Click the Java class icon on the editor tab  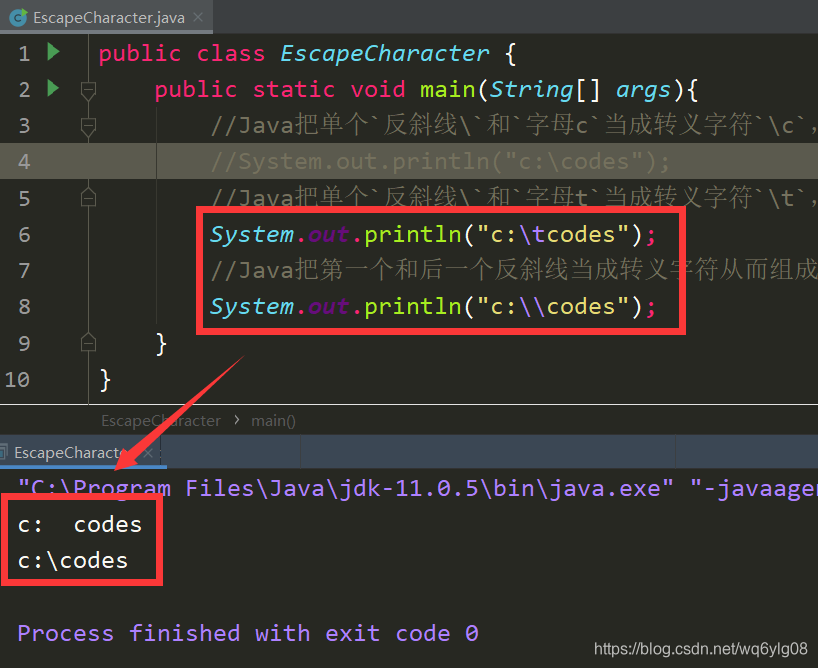[x=18, y=18]
